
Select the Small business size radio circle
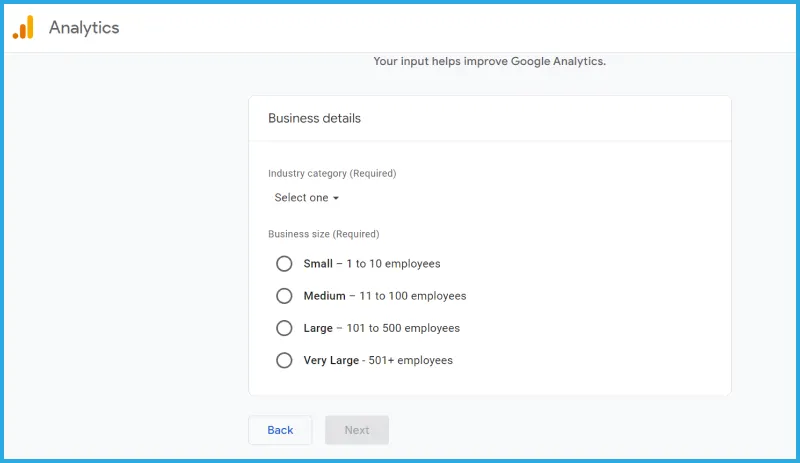(x=284, y=264)
